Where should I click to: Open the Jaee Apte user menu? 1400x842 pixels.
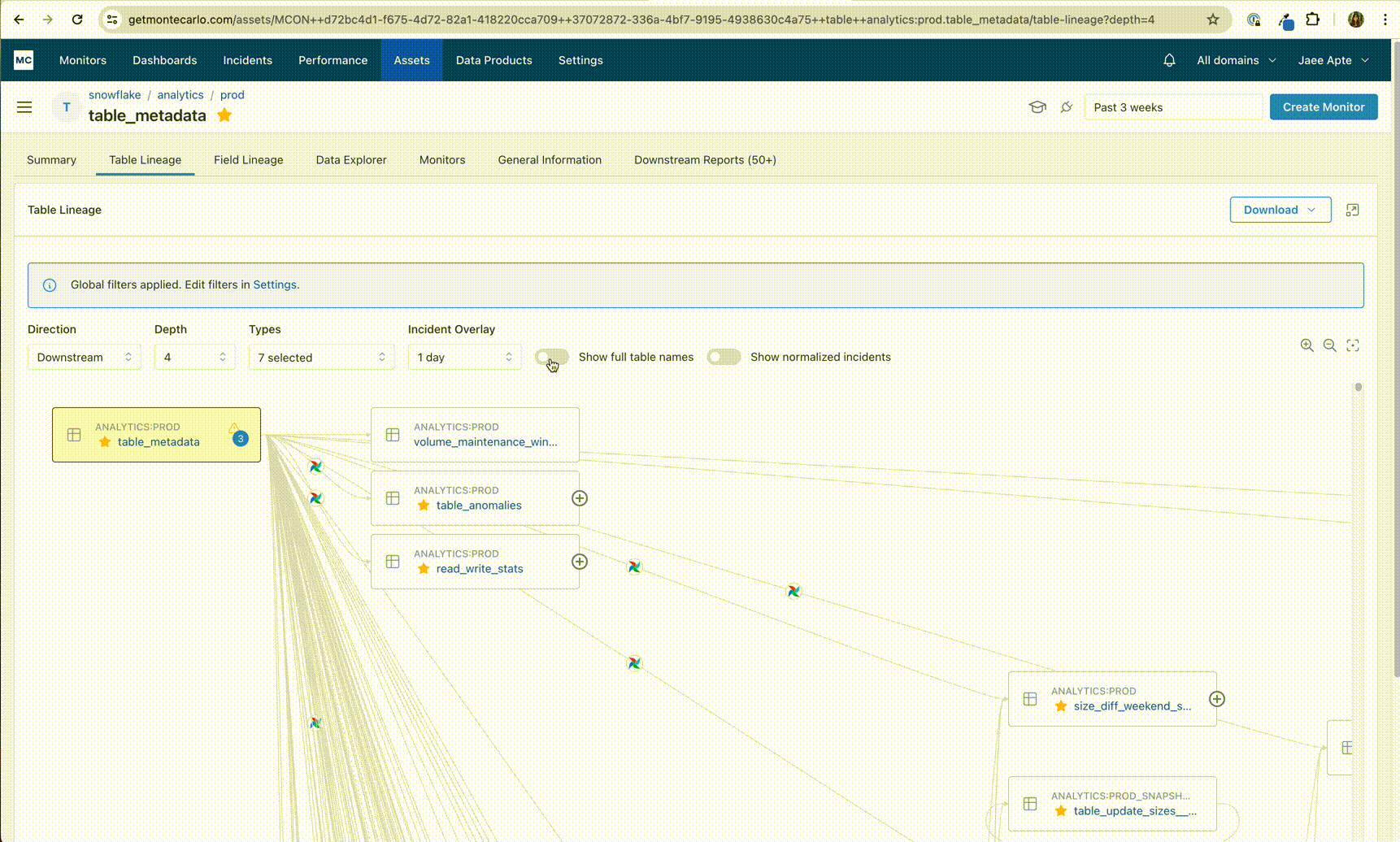(1334, 60)
